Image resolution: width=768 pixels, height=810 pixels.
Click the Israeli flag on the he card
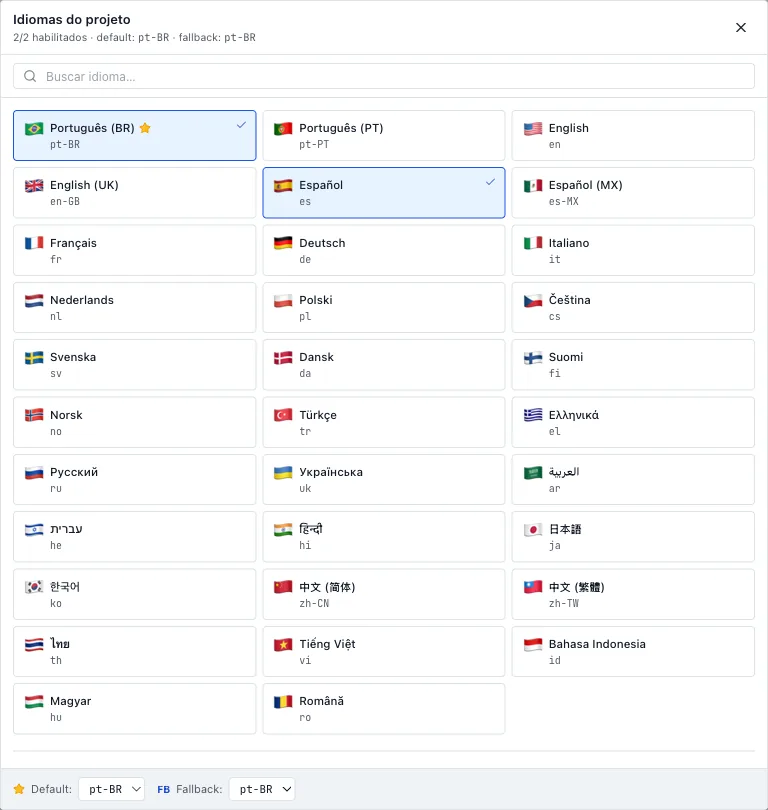[x=34, y=529]
